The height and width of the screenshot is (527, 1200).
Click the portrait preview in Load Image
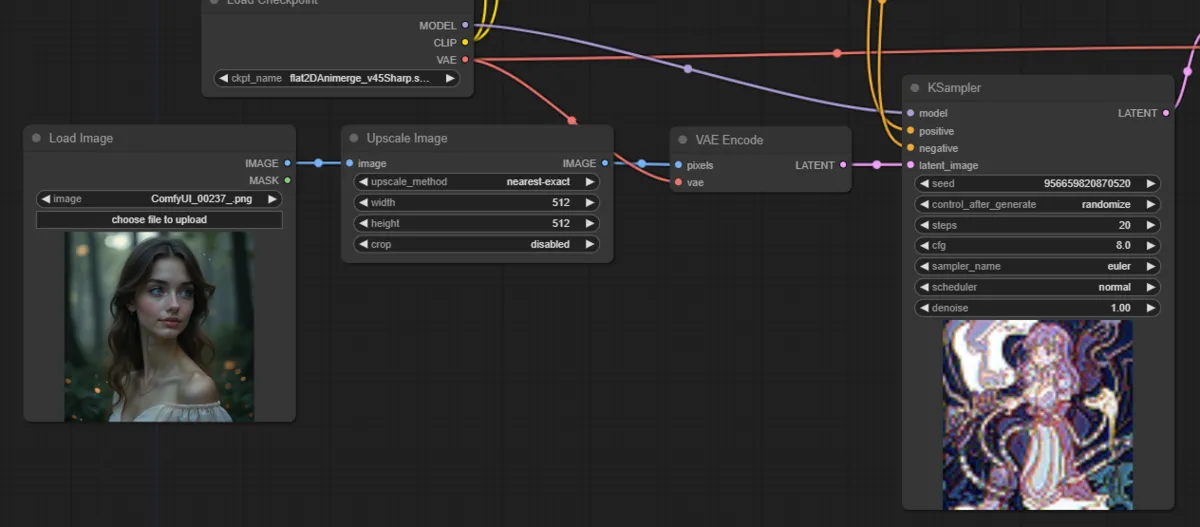(x=159, y=326)
